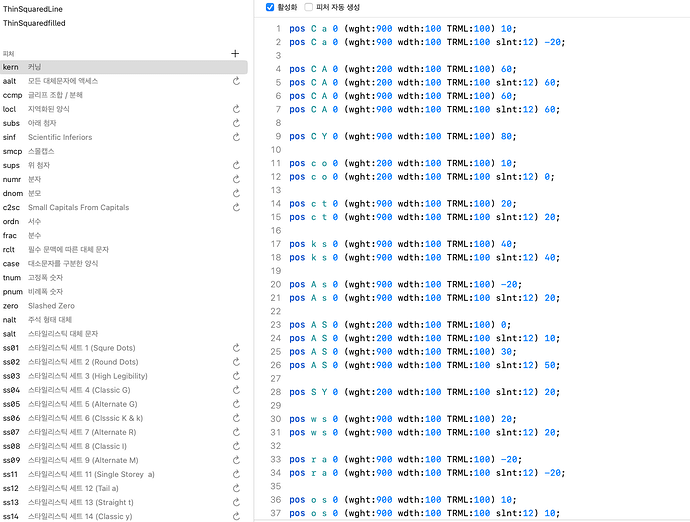Viewport: 690px width, 522px height.
Task: Click code line 9 'pos C Y' 80
Action: [x=403, y=136]
